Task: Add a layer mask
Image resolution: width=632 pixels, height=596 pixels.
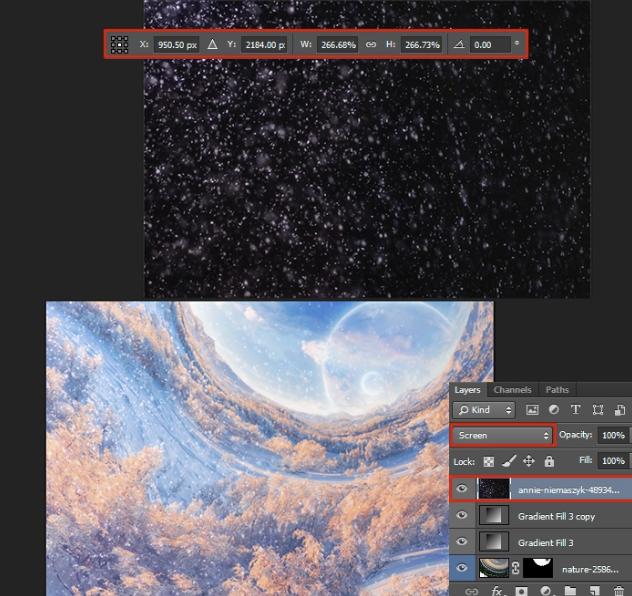Action: tap(521, 591)
